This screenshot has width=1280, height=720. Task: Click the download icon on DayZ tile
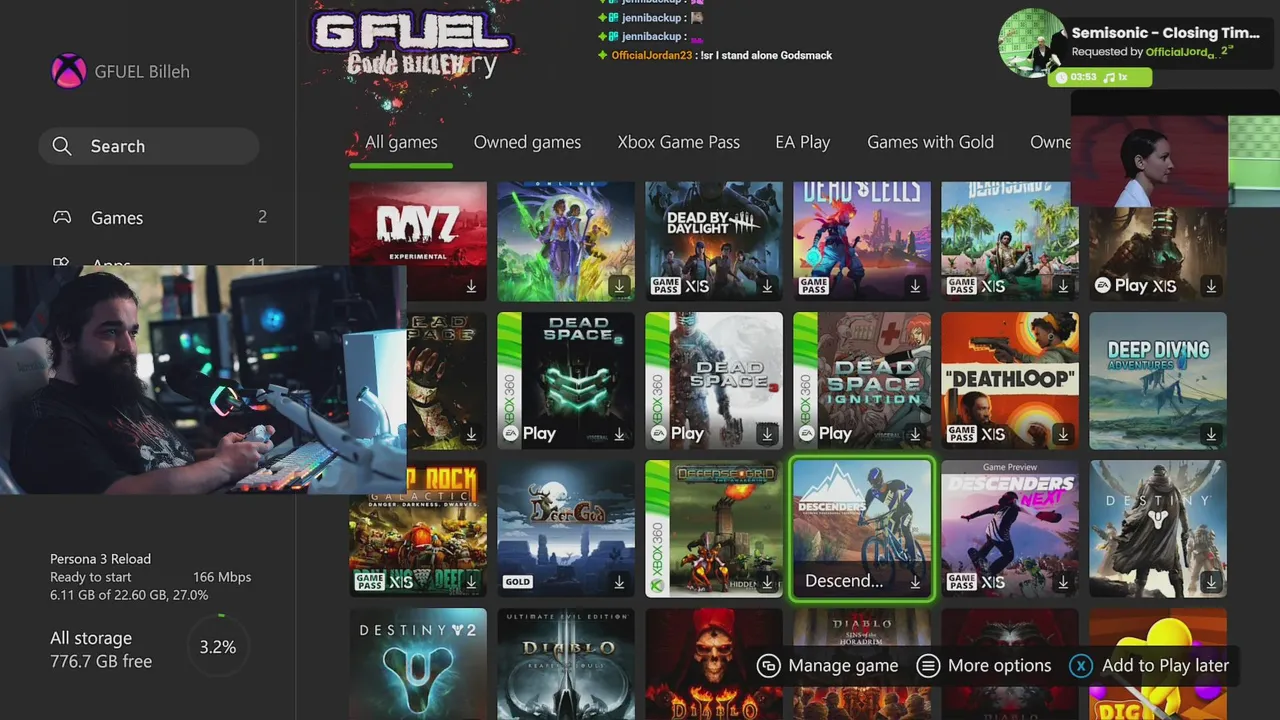pyautogui.click(x=471, y=286)
